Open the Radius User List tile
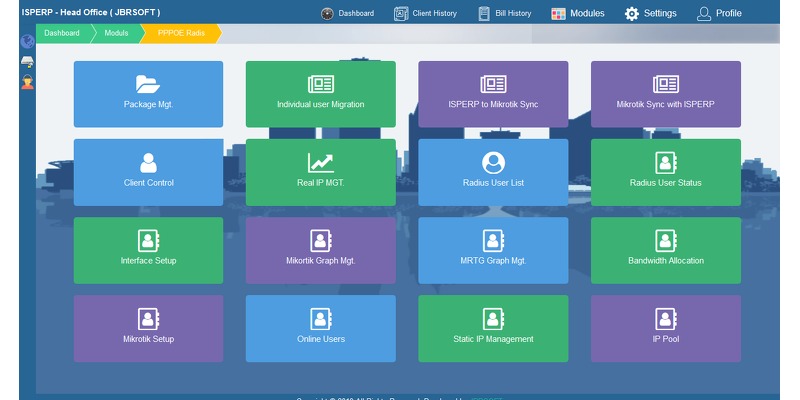 pyautogui.click(x=493, y=172)
